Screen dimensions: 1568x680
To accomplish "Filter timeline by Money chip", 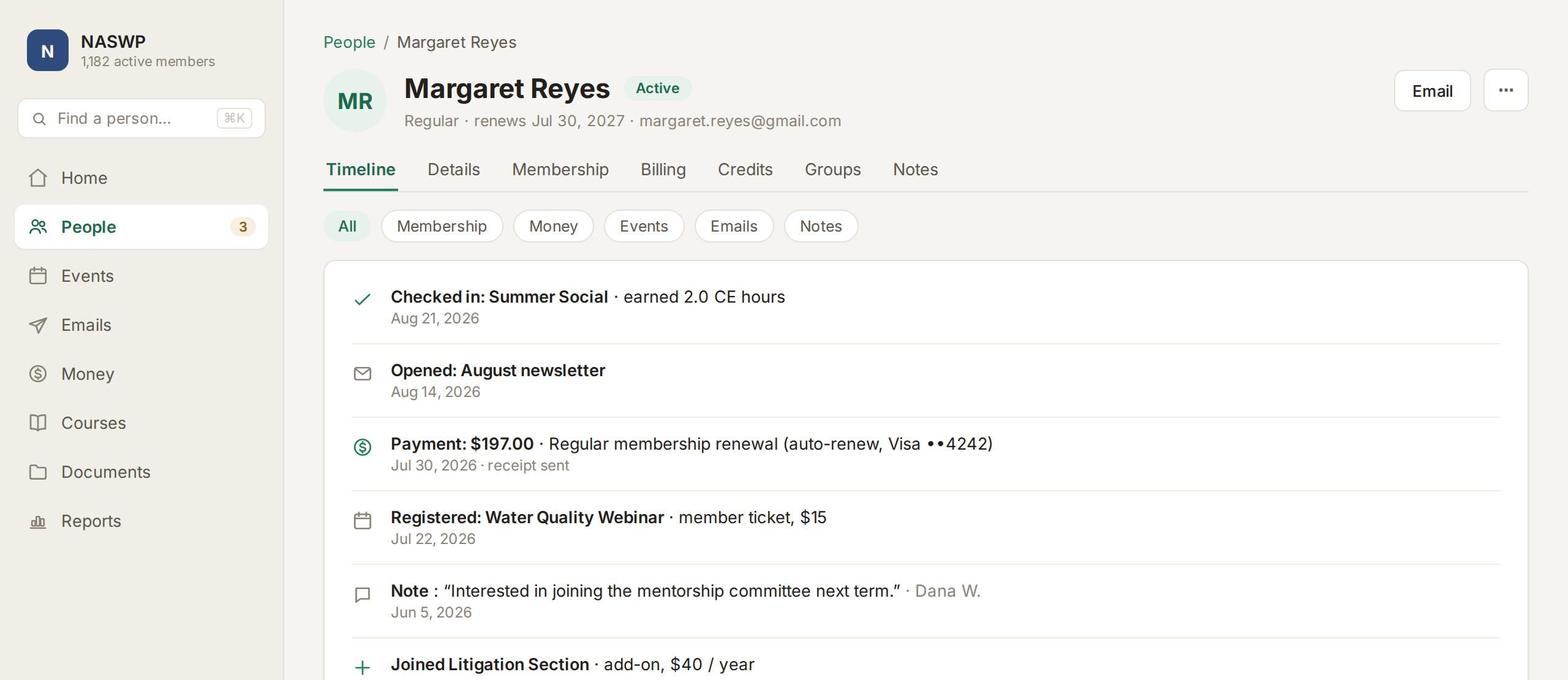I will [x=554, y=226].
